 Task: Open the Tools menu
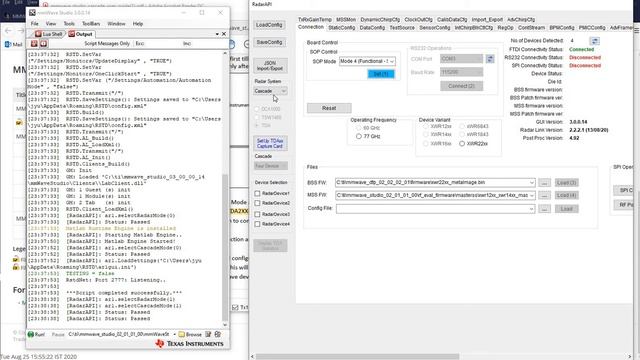[x=69, y=24]
